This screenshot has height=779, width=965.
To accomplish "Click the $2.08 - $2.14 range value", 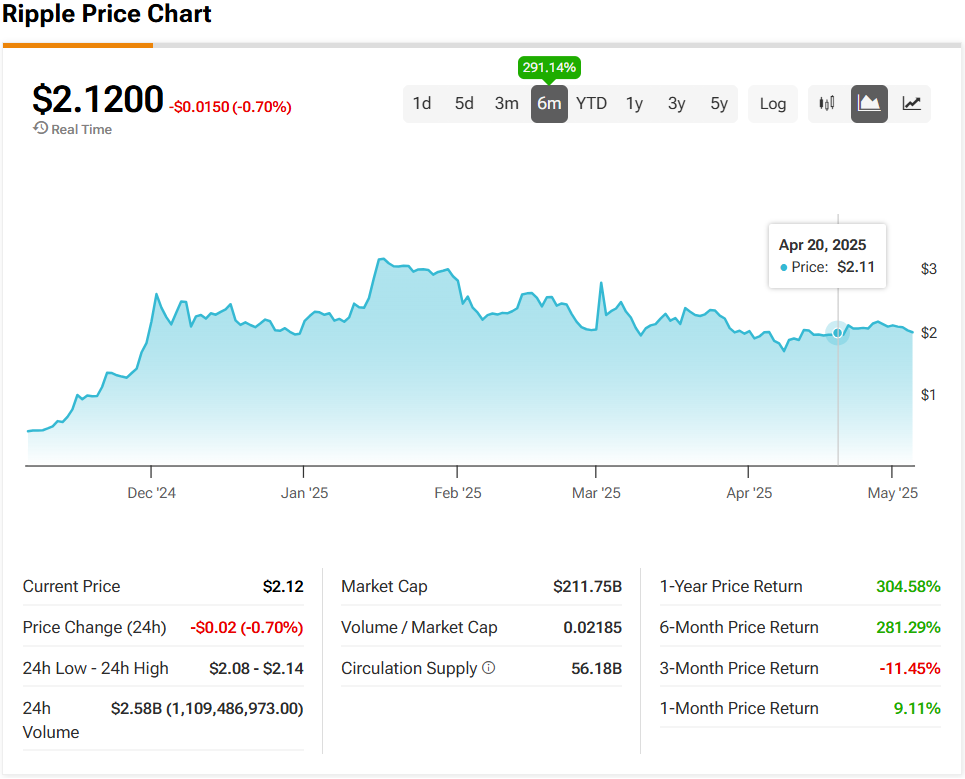I will tap(256, 668).
